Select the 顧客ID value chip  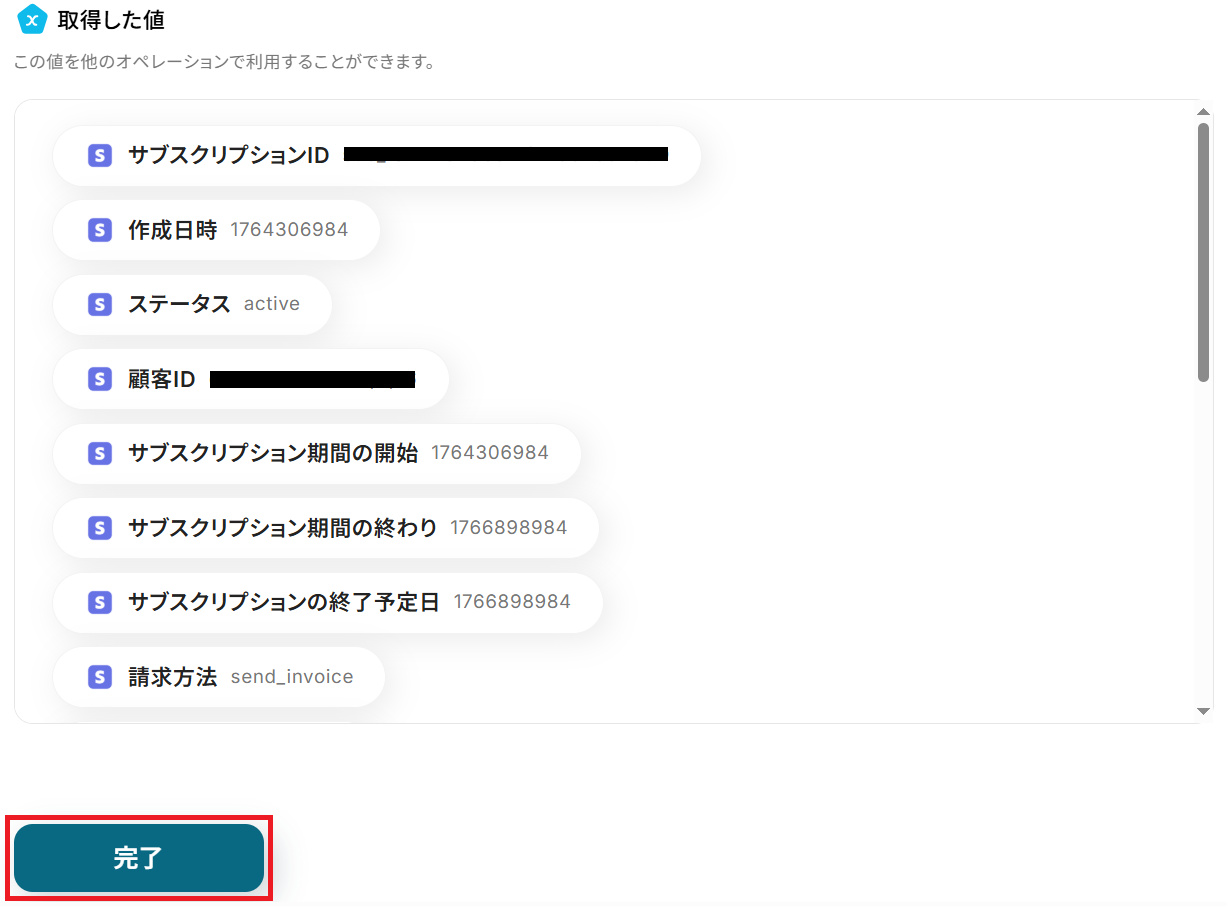point(251,379)
